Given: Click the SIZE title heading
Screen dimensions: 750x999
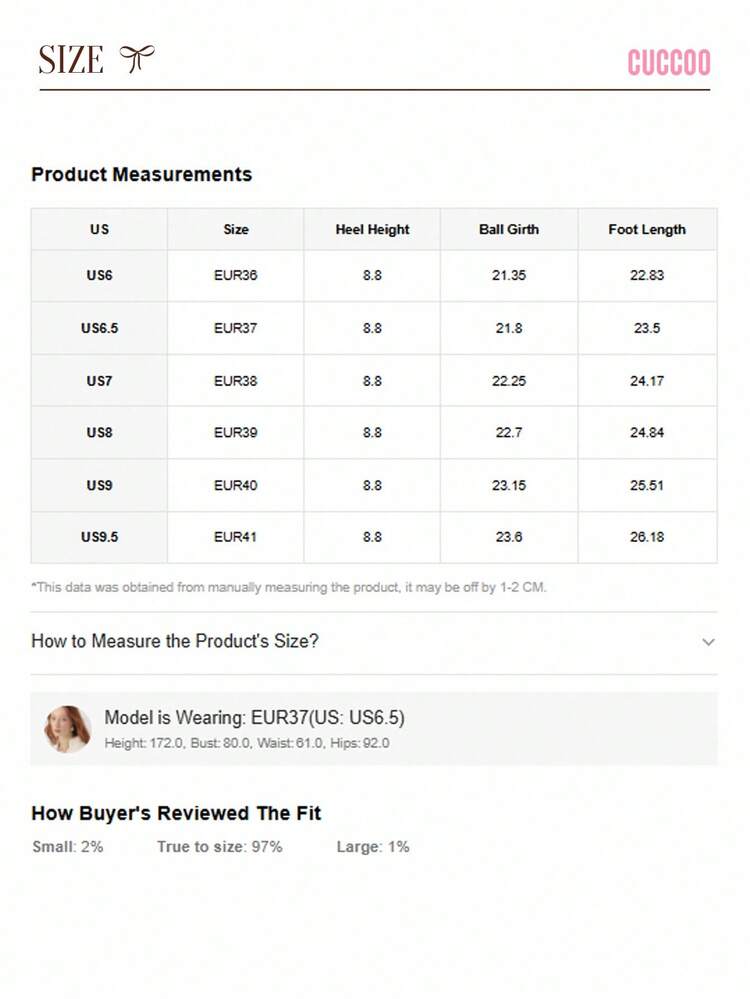Looking at the screenshot, I should (x=71, y=60).
